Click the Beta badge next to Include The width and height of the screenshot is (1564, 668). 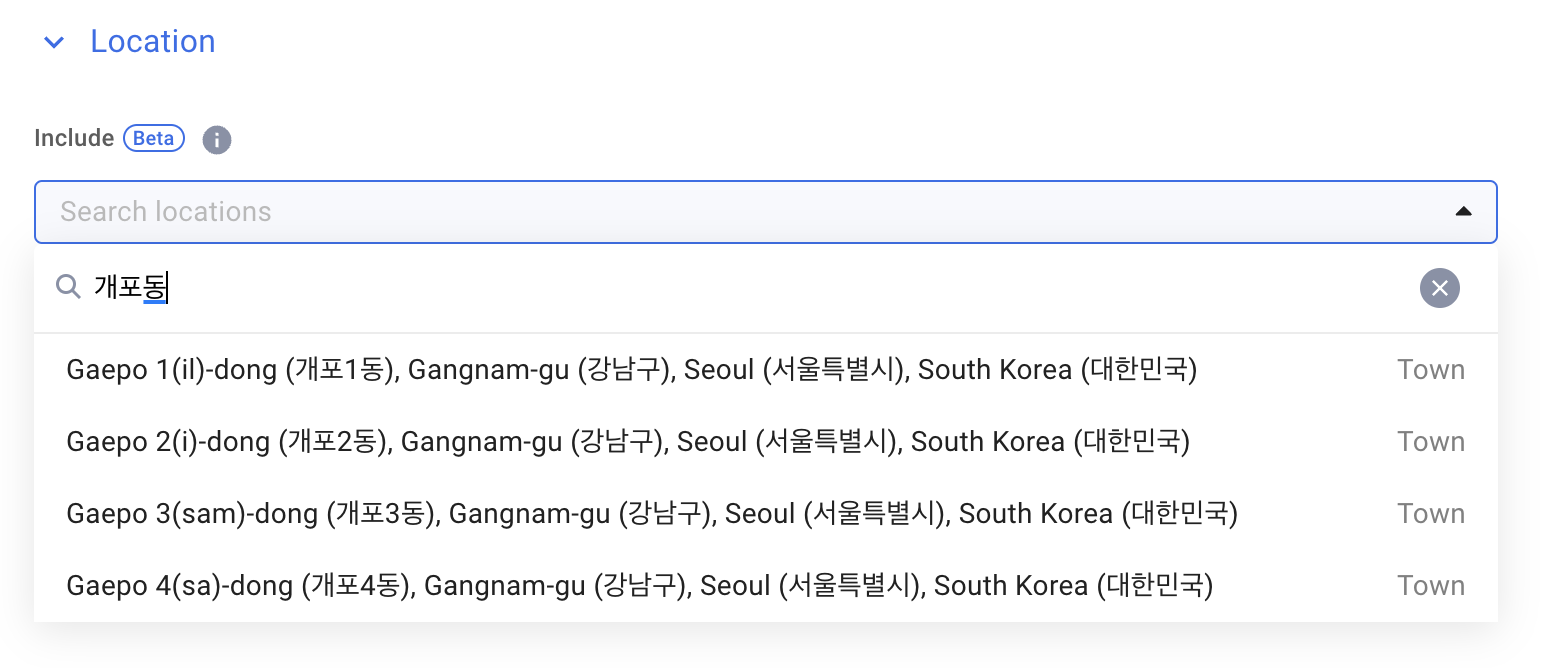tap(154, 138)
